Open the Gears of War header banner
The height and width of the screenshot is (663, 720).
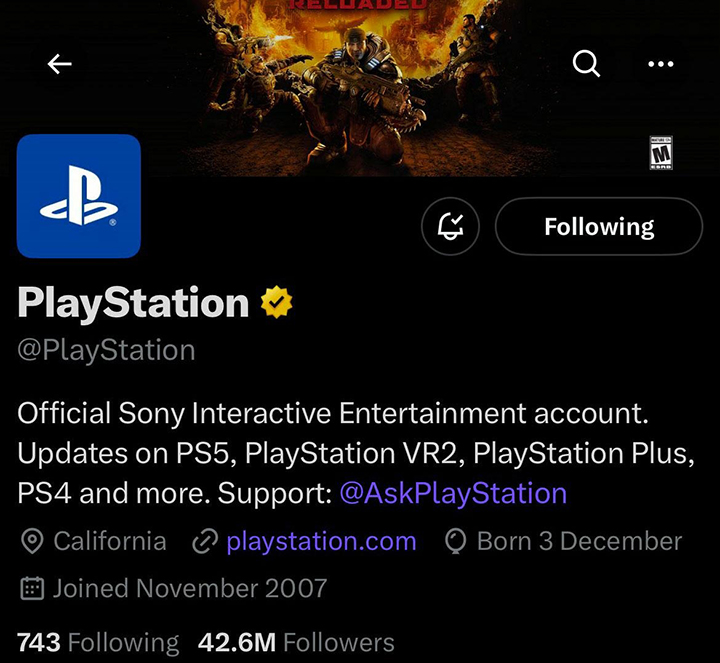coord(360,87)
